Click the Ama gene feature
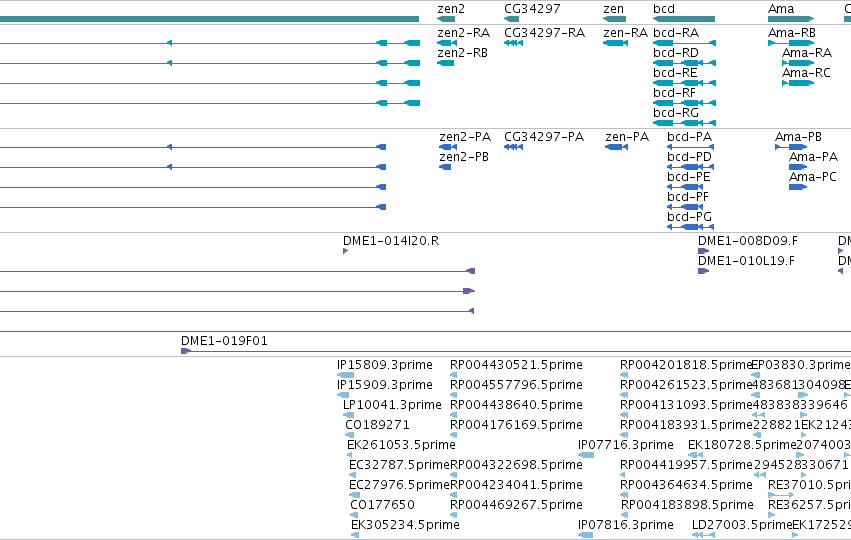 tap(791, 19)
